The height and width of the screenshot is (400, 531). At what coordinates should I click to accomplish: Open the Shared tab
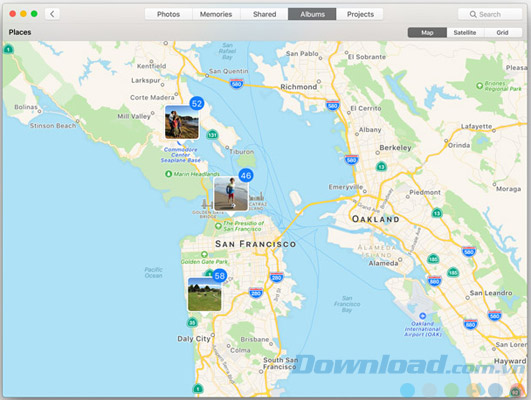pos(264,14)
